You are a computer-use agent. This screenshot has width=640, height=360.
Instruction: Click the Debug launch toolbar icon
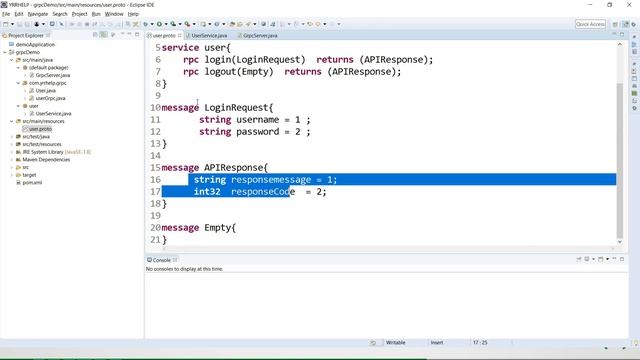click(x=145, y=24)
